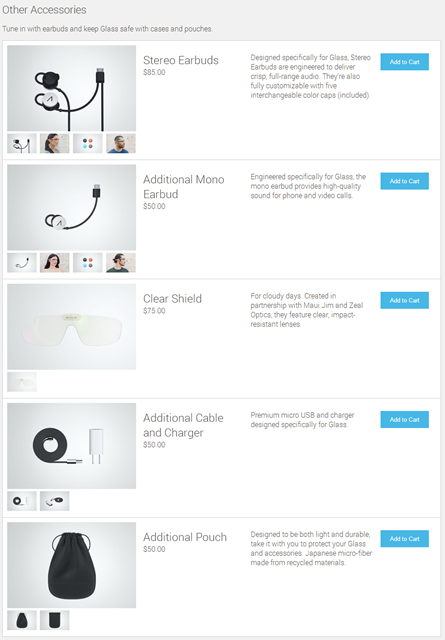Viewport: 445px width, 640px height.
Task: Select Clear Shield small thumbnail
Action: coord(22,382)
